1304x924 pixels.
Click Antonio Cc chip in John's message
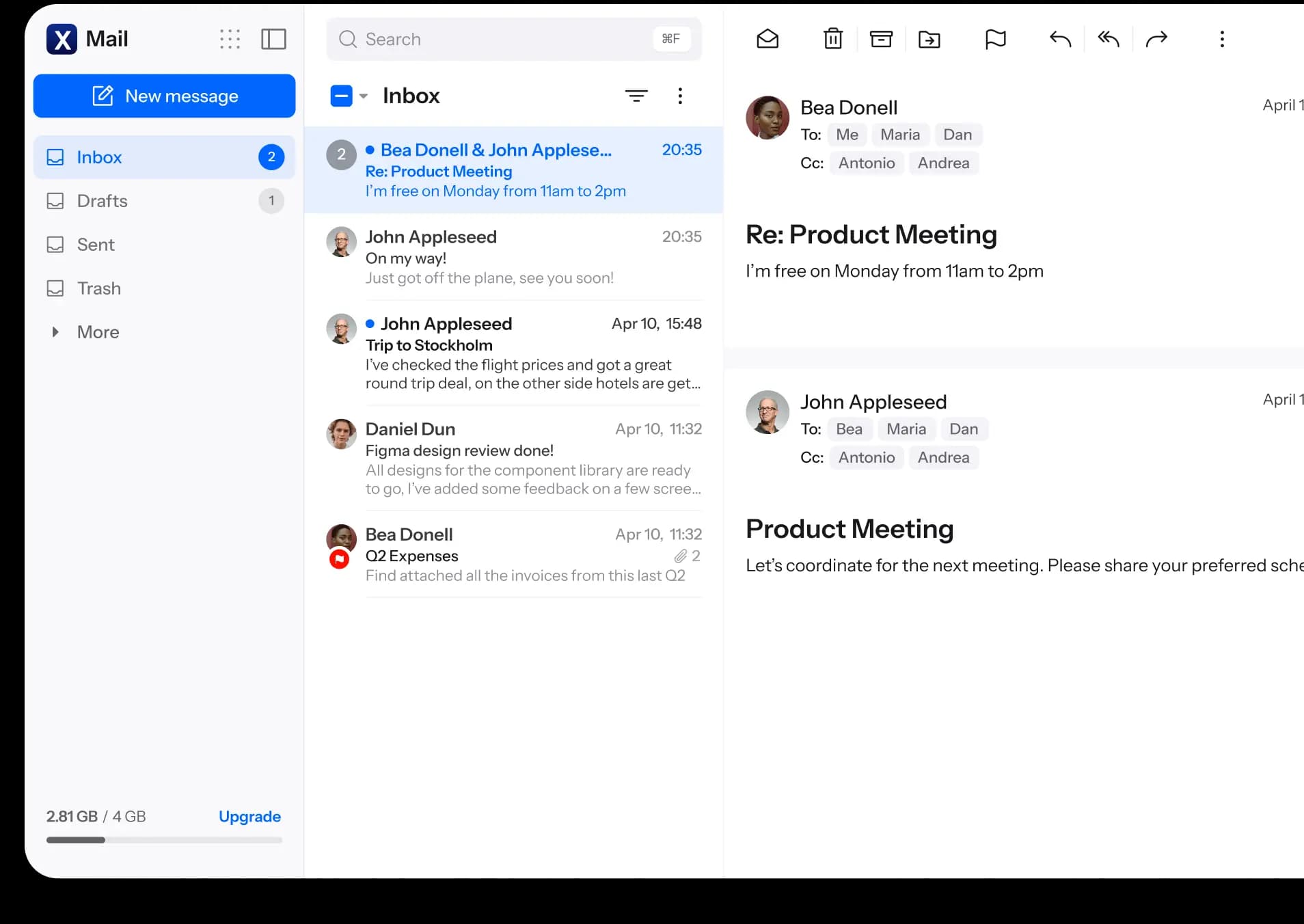[867, 457]
